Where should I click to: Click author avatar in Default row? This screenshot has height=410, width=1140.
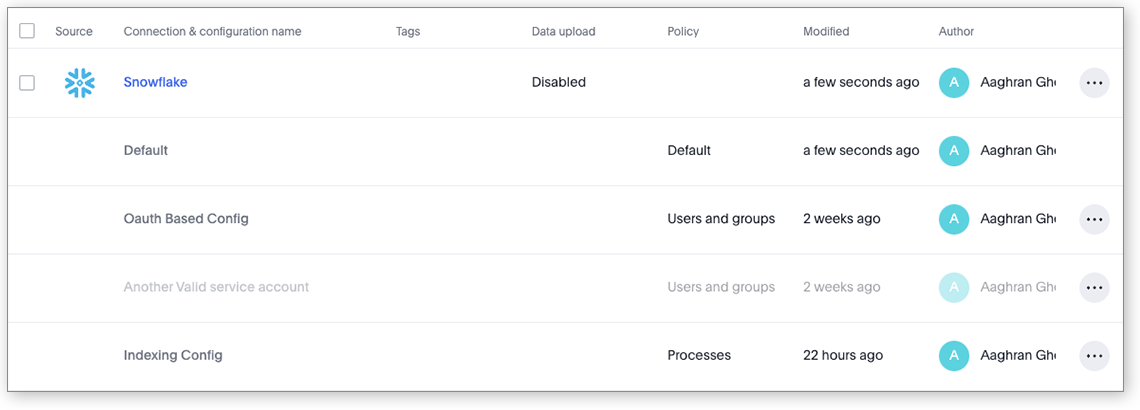coord(954,151)
